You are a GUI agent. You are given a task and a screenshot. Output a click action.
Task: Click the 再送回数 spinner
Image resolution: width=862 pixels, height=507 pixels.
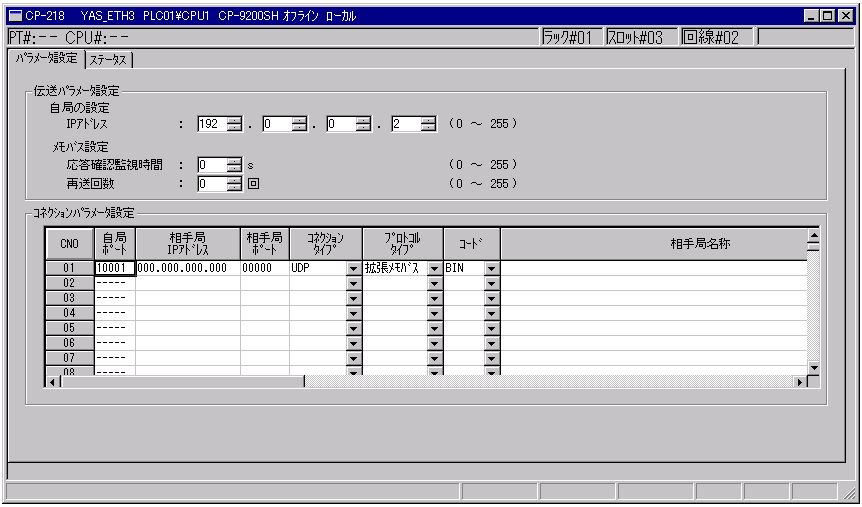point(235,183)
